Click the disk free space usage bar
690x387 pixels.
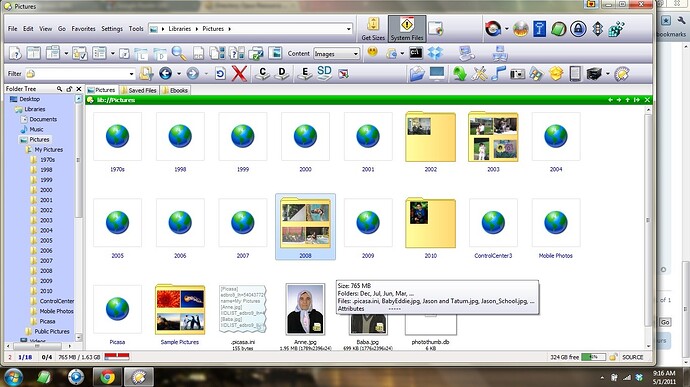point(594,357)
